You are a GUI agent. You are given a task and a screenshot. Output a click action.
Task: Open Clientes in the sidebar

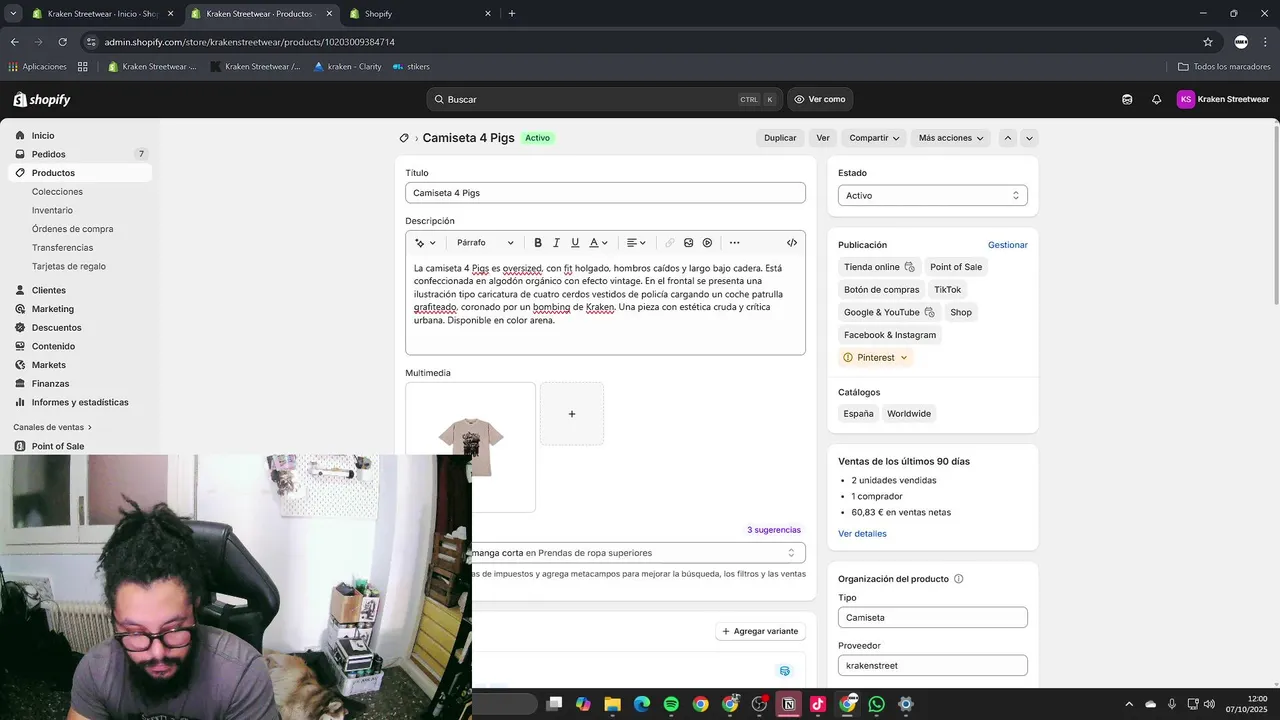pyautogui.click(x=48, y=291)
